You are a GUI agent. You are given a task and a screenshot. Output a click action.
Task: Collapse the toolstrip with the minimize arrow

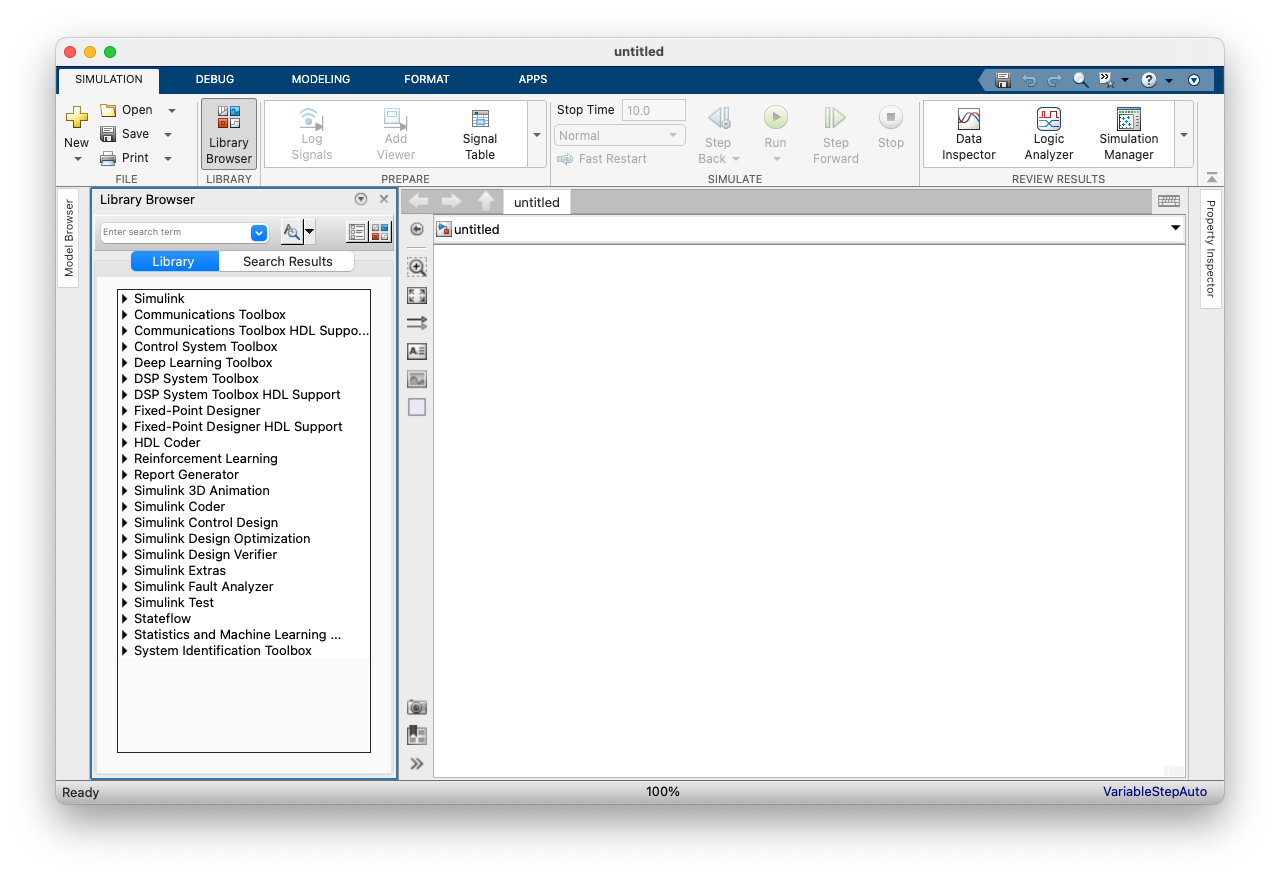[1212, 178]
